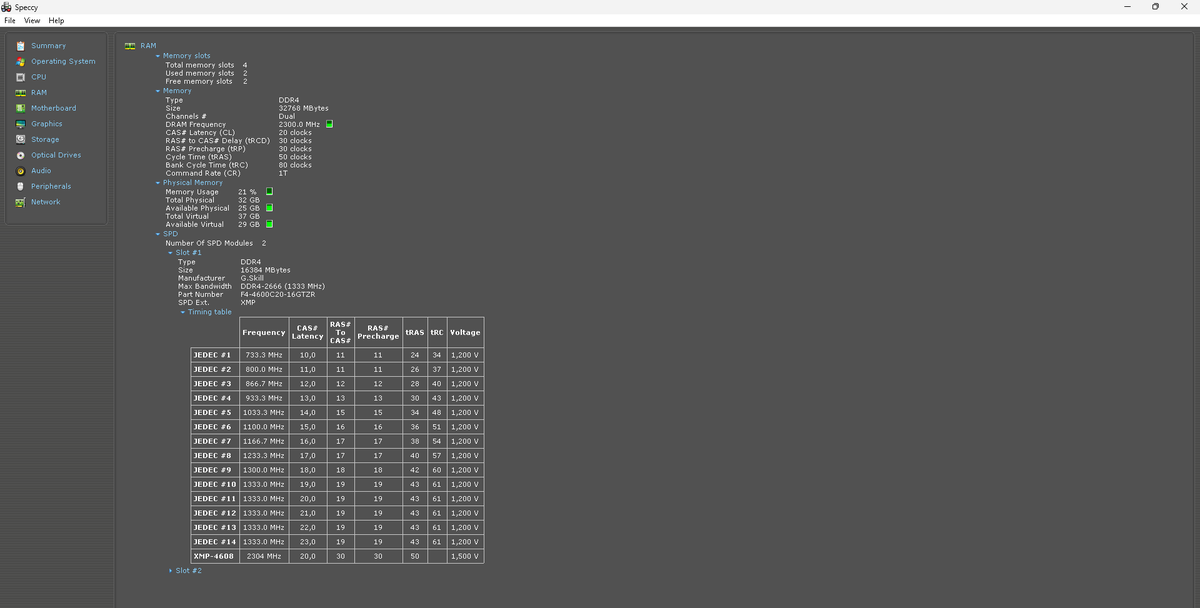This screenshot has height=608, width=1200.
Task: Click the 'Frequency' column header in timing table
Action: click(264, 332)
